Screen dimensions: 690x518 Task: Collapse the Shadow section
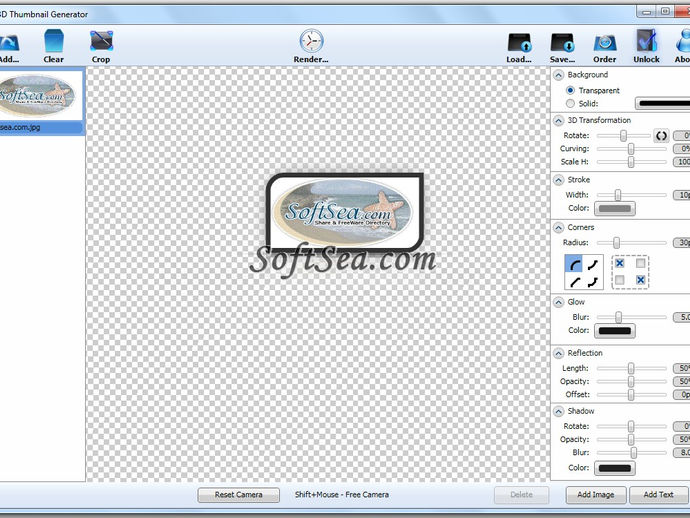[x=558, y=411]
